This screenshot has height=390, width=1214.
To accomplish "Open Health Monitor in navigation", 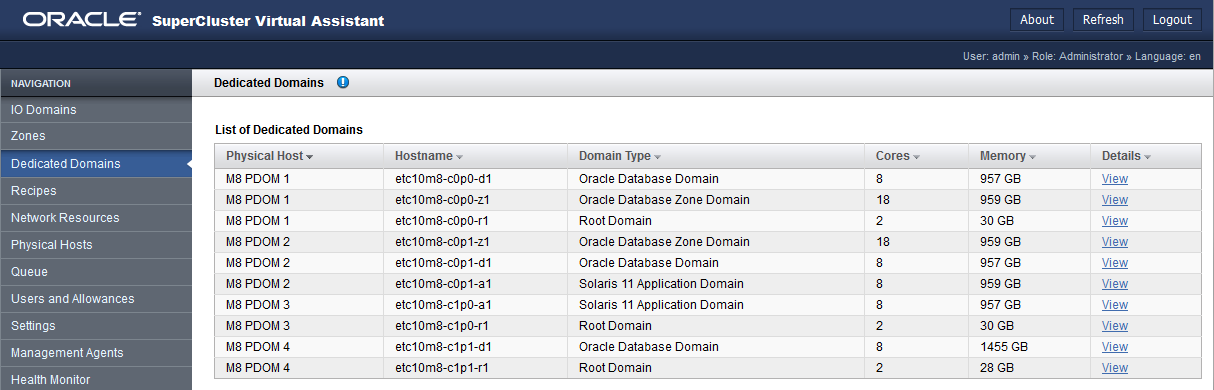I will point(95,379).
